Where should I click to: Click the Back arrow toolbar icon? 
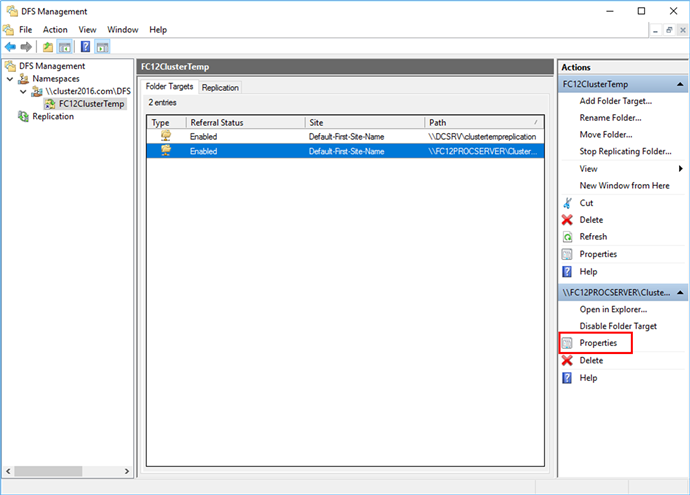[x=10, y=47]
